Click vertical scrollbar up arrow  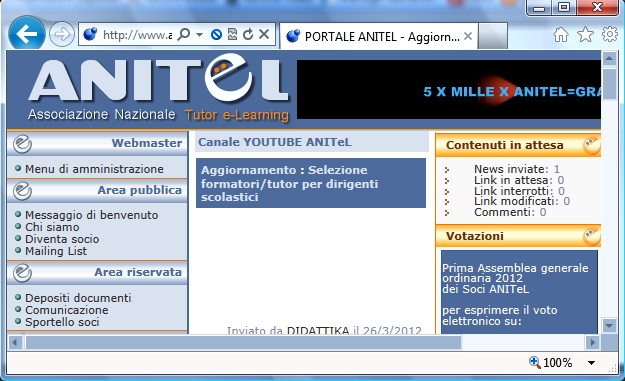click(609, 59)
